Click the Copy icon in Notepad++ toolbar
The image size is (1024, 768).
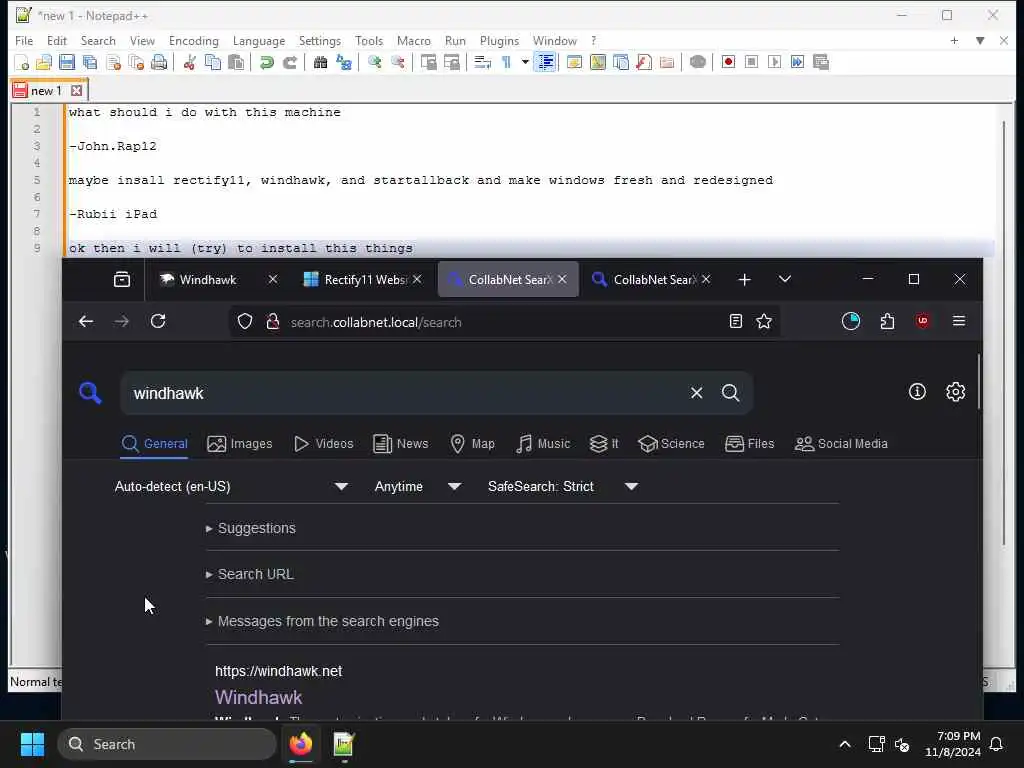coord(213,62)
